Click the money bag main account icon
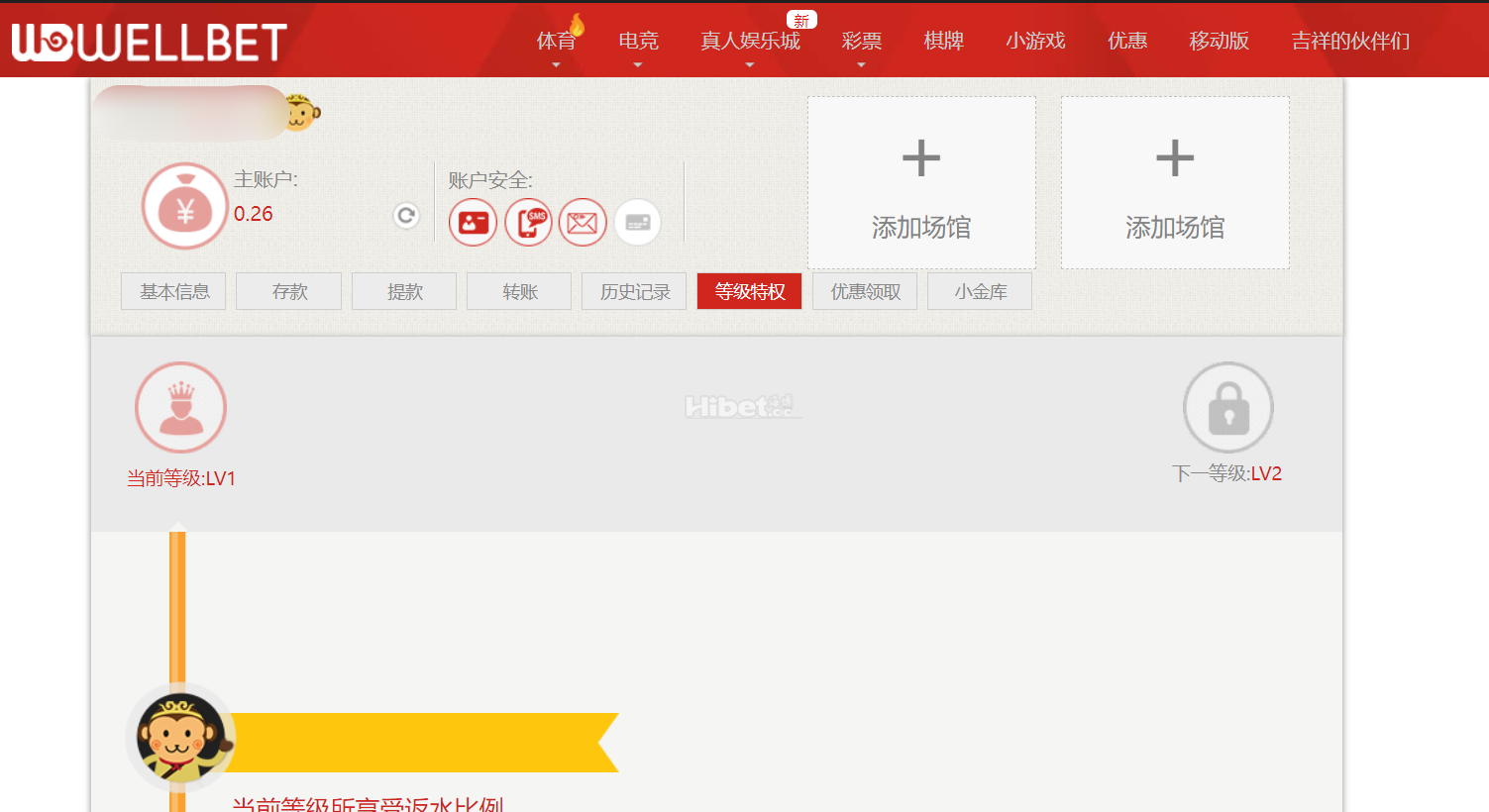The image size is (1489, 812). [x=185, y=206]
